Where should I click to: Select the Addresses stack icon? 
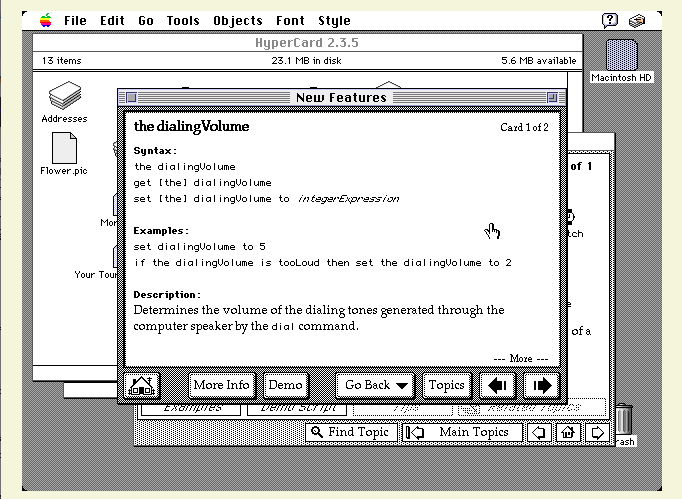click(64, 97)
